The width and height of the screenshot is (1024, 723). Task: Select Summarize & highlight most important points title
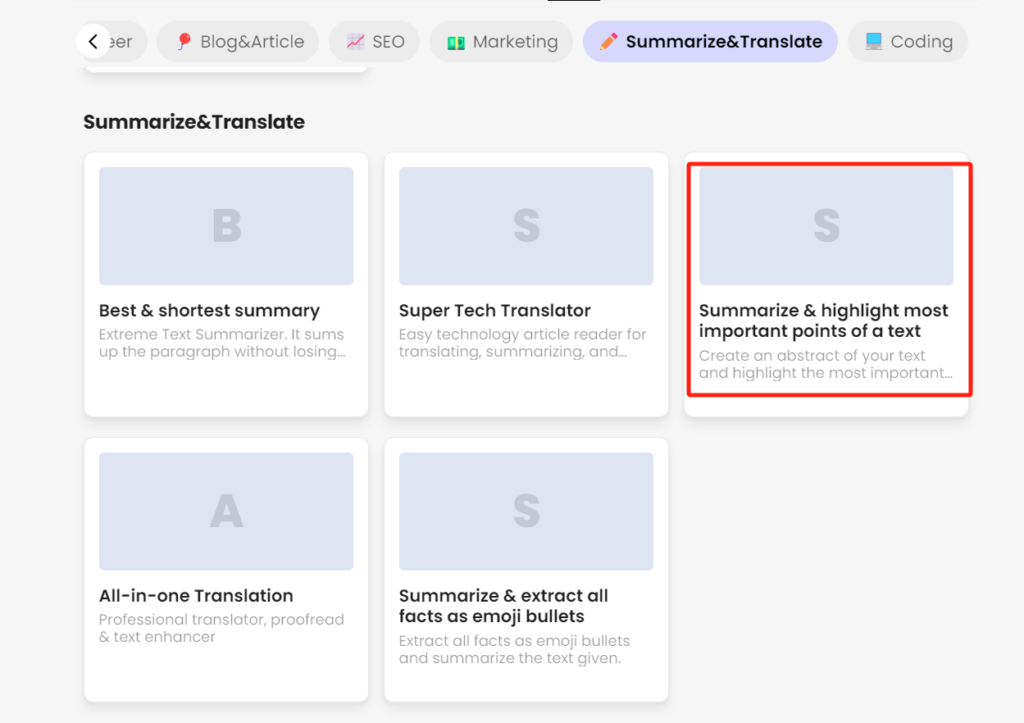824,321
